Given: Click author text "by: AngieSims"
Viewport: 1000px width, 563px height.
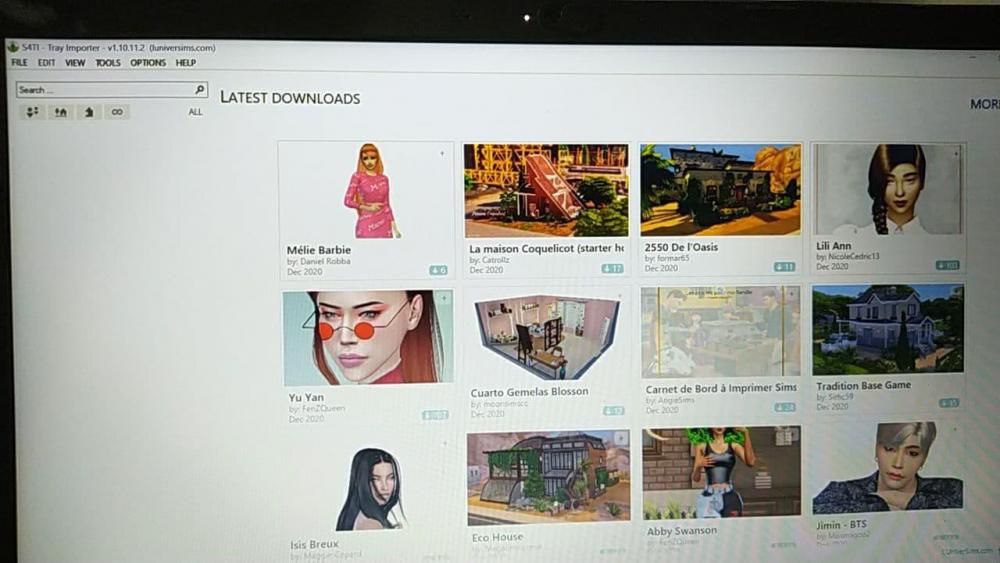Looking at the screenshot, I should coord(670,400).
